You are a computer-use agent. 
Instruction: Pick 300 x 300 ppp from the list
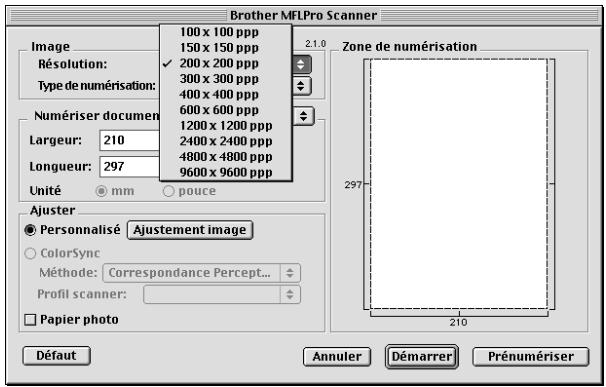coord(226,79)
